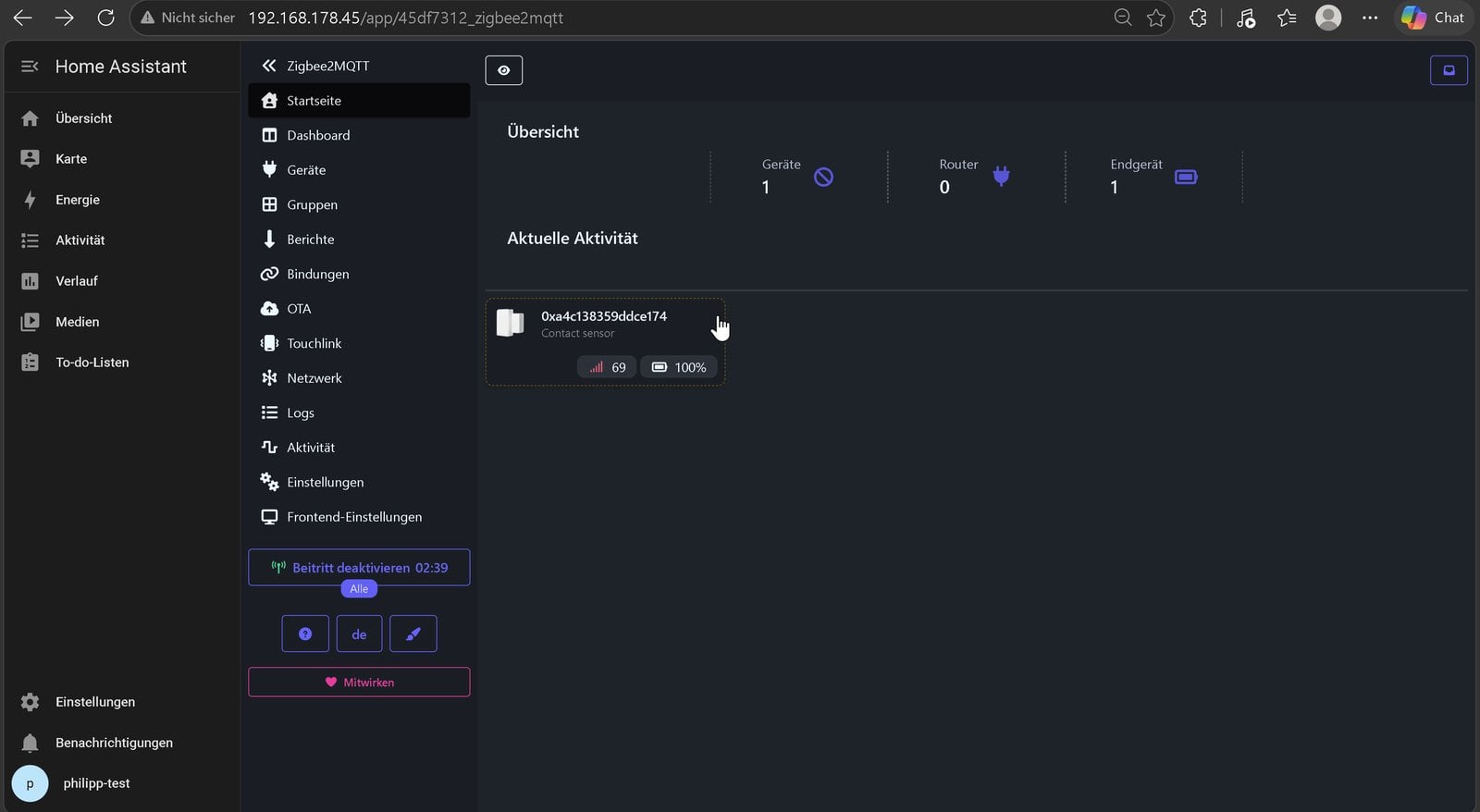Go back in the browser
Screen dimensions: 1480x812
pyautogui.click(x=23, y=18)
